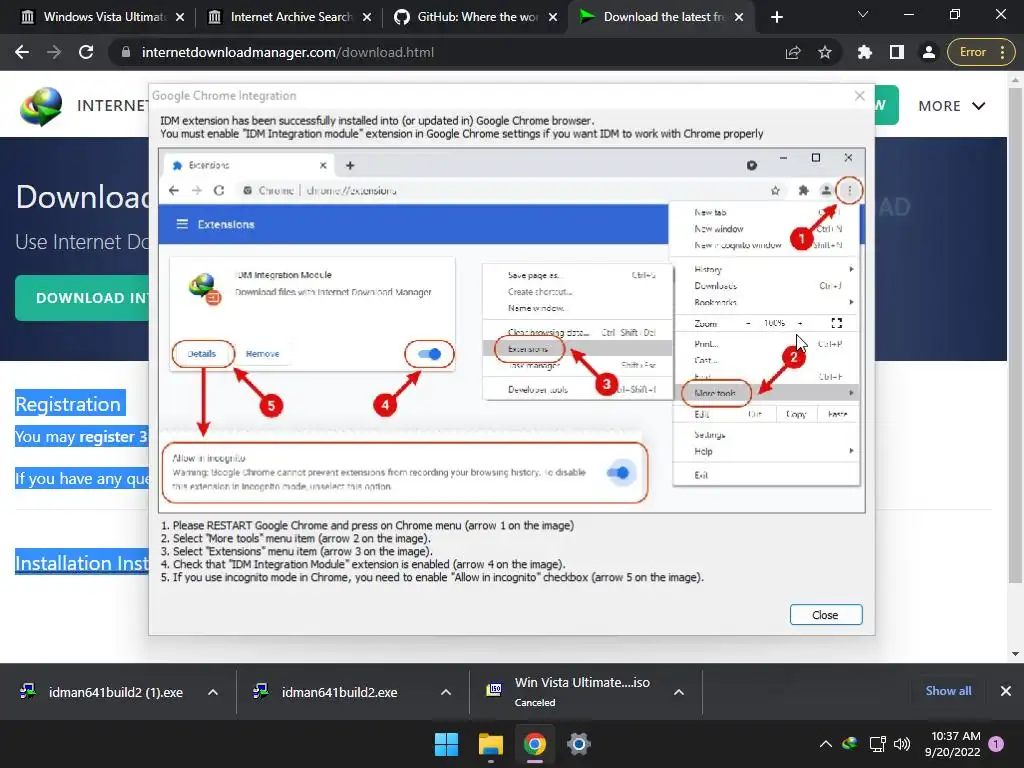Open the volume control in tray
This screenshot has height=768, width=1024.
point(902,744)
